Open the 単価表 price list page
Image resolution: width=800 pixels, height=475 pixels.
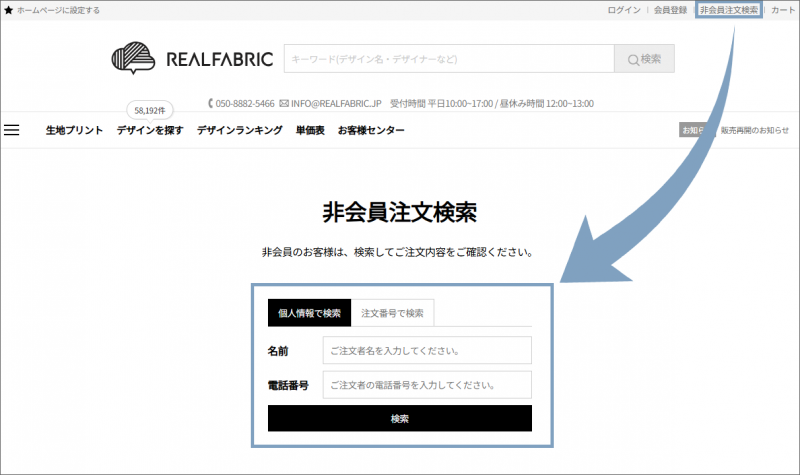[x=310, y=131]
